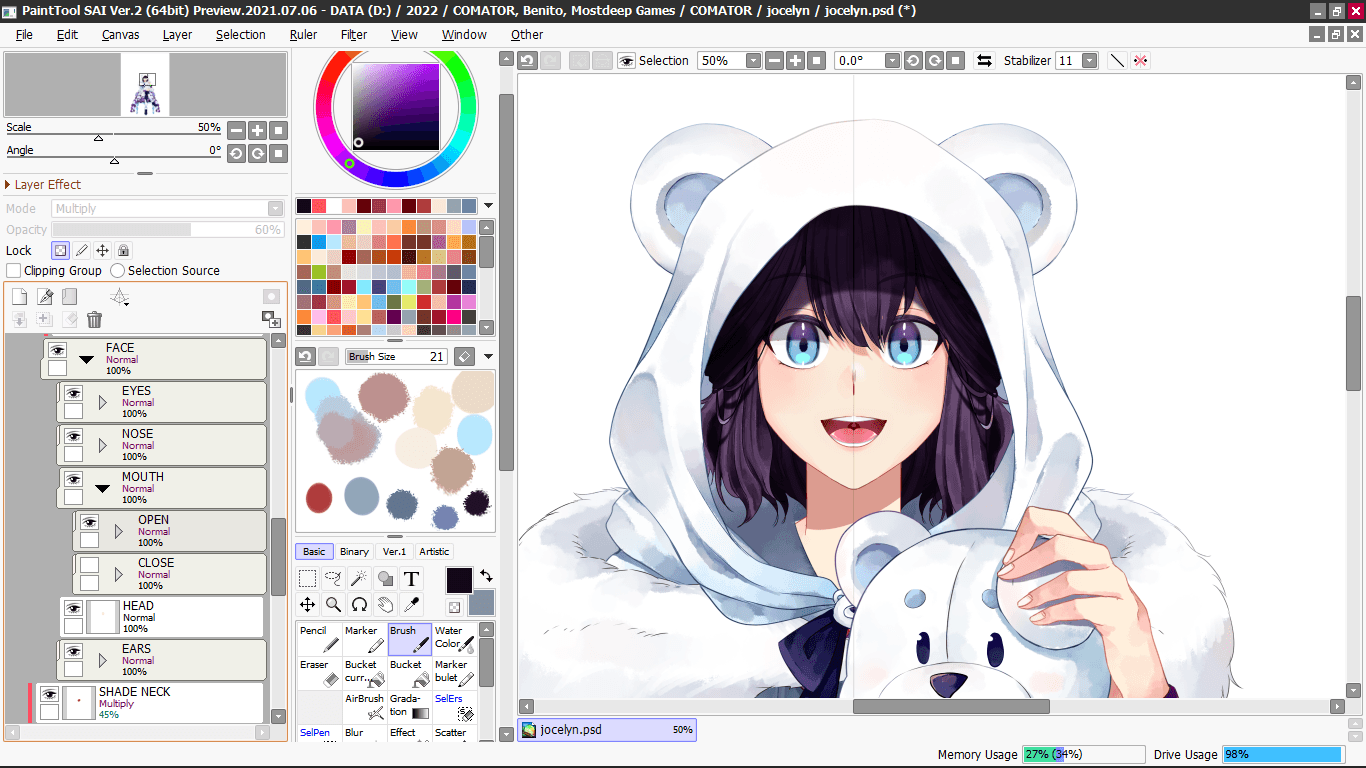The image size is (1366, 768).
Task: Select the Marker bulet tool
Action: tap(454, 673)
